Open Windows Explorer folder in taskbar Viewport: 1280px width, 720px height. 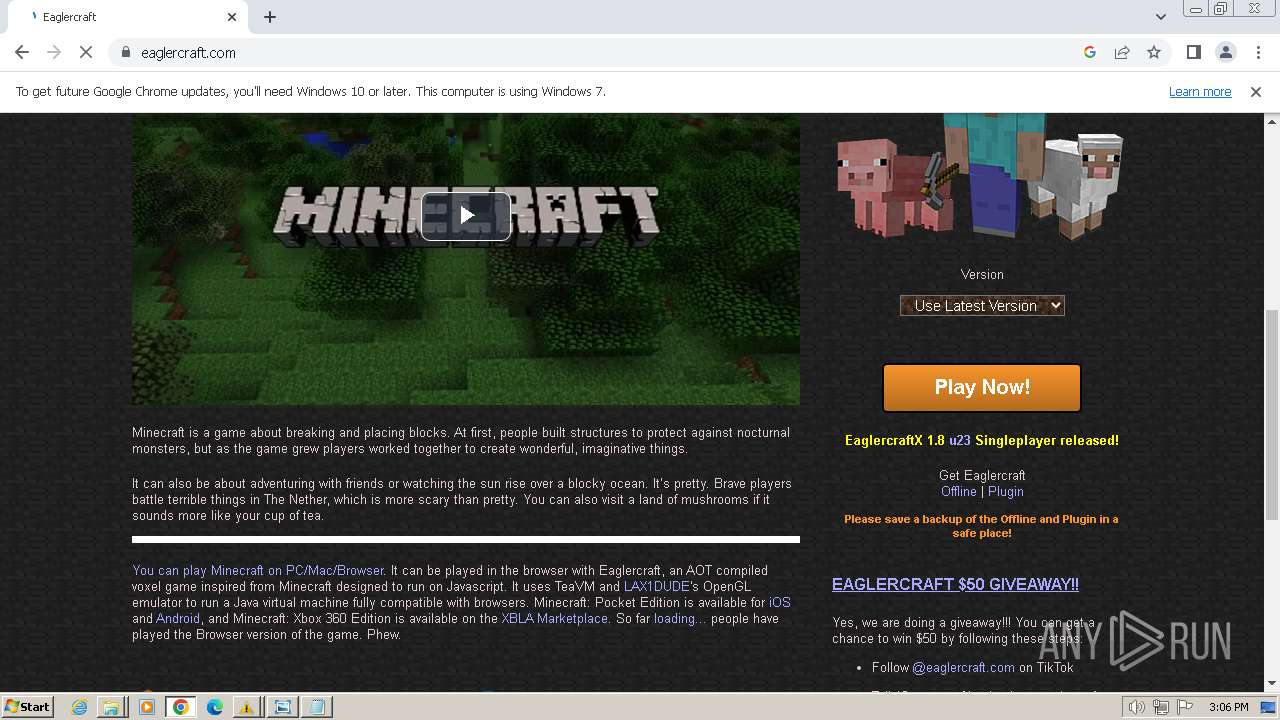click(x=112, y=707)
